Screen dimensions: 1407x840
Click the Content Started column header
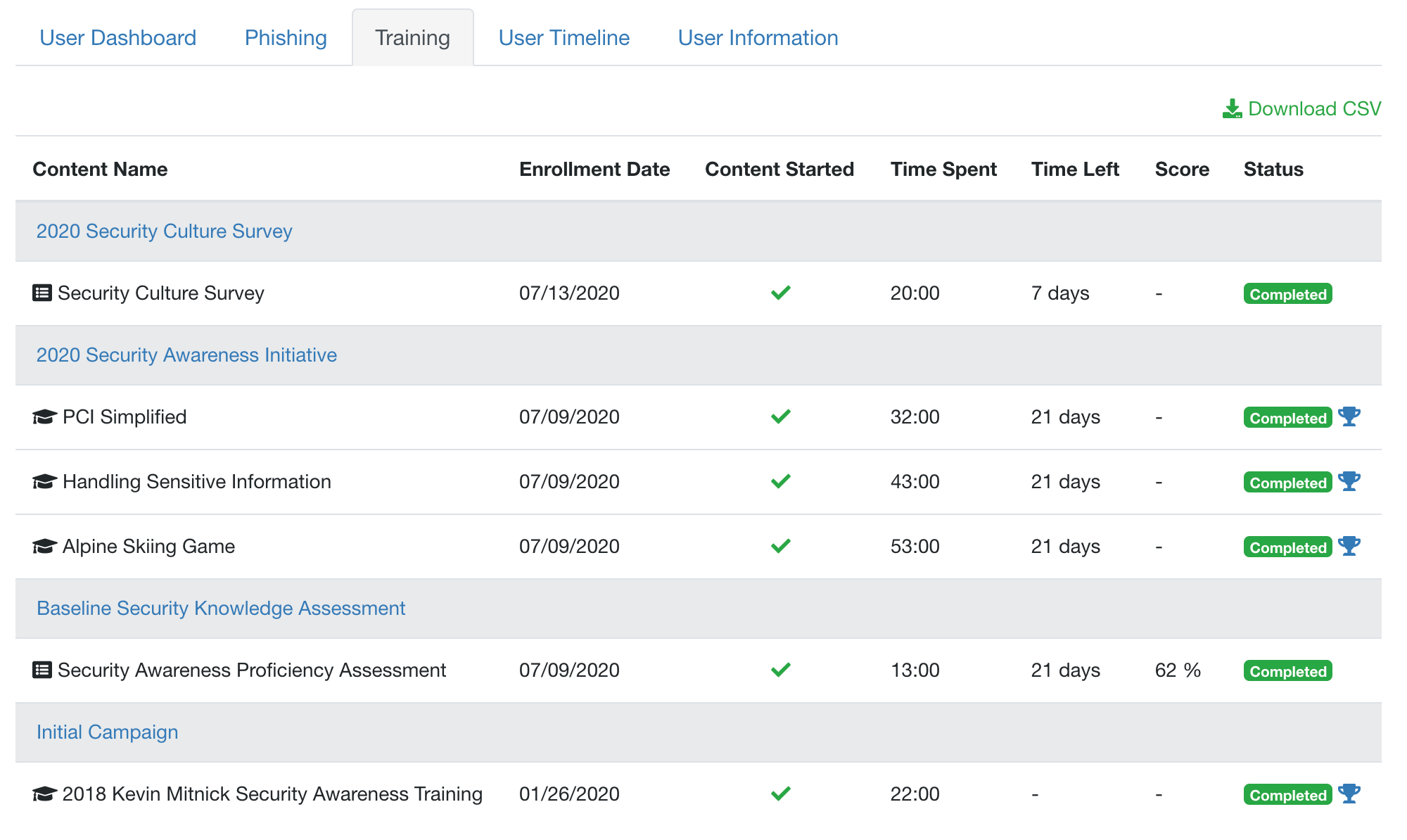click(x=779, y=170)
